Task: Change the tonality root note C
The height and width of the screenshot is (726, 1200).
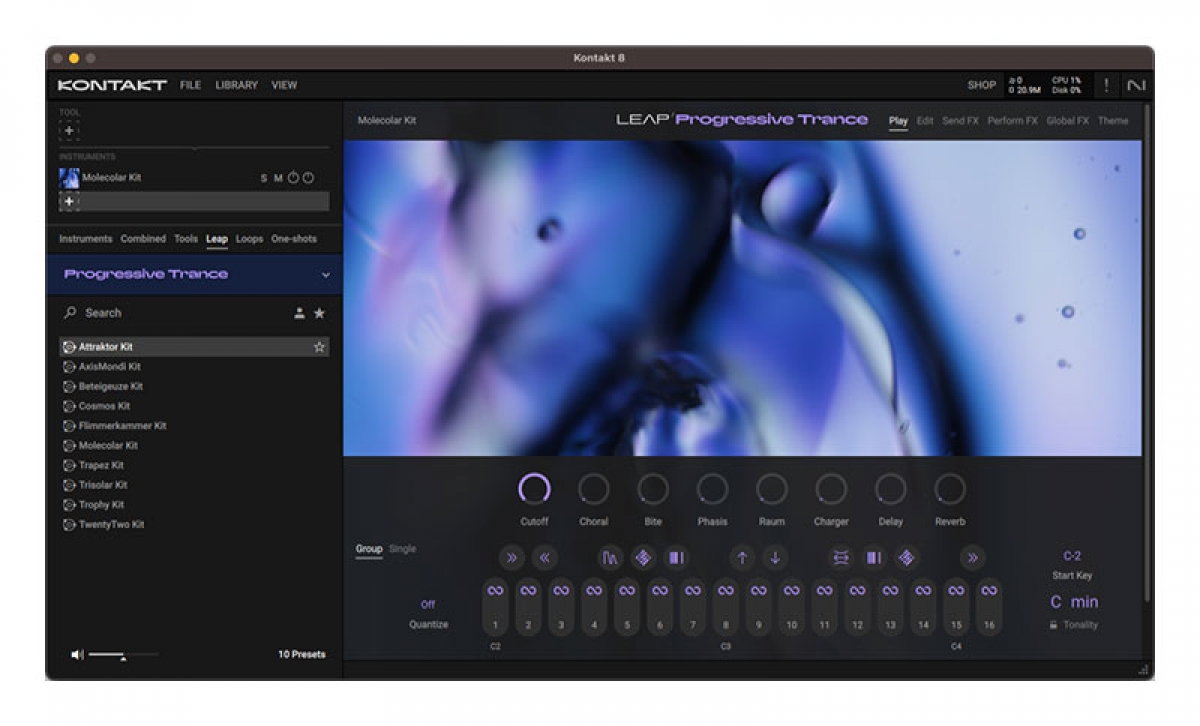Action: coord(1056,602)
